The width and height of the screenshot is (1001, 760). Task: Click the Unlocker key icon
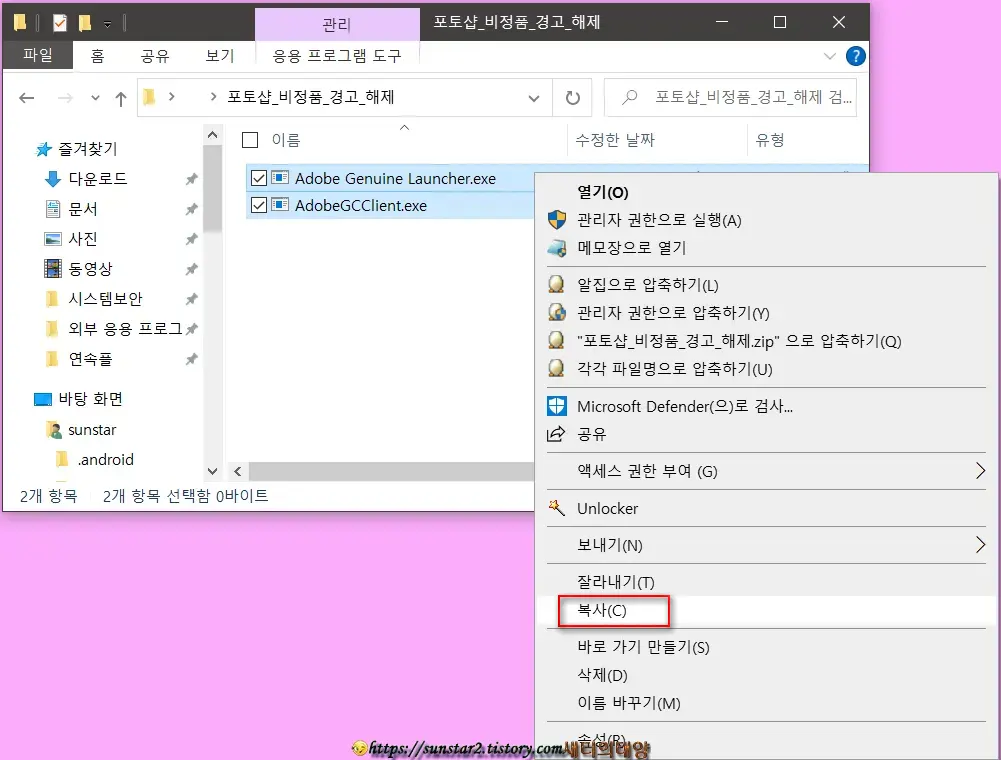pos(556,508)
